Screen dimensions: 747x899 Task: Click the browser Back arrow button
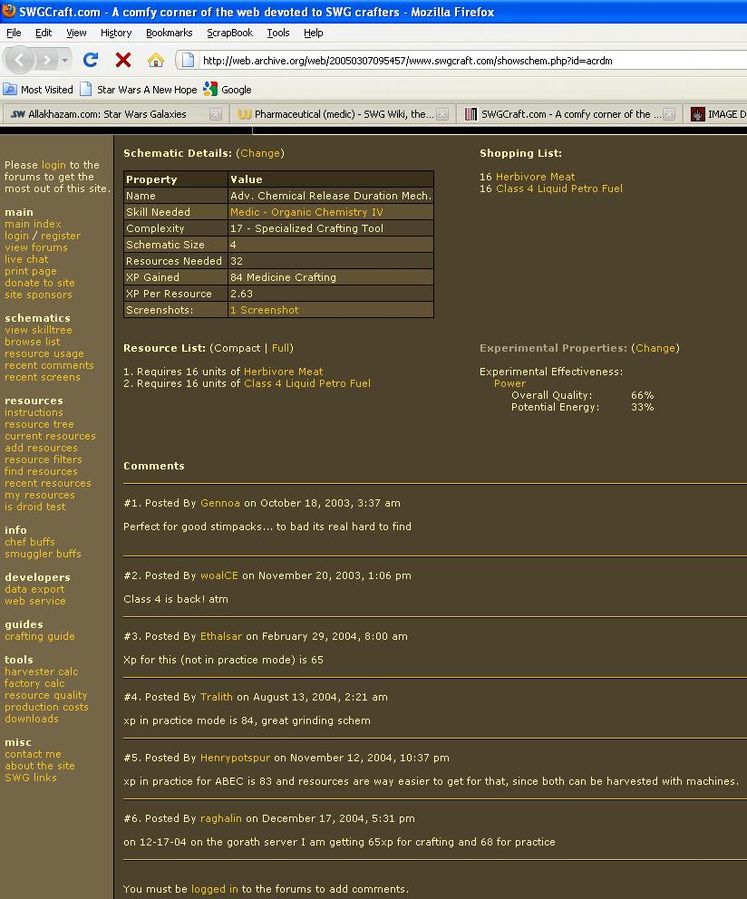point(21,60)
